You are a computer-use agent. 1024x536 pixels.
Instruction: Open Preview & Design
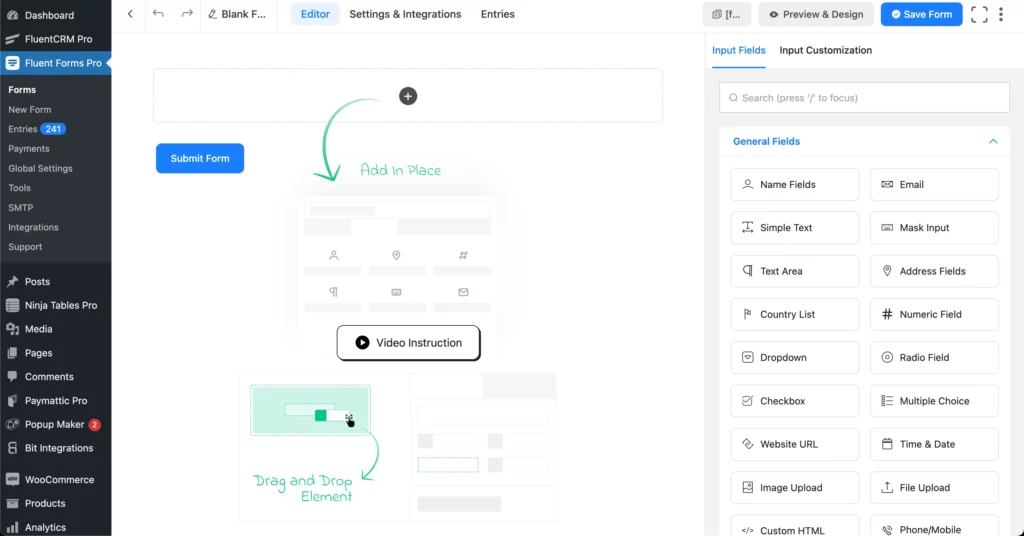(816, 14)
